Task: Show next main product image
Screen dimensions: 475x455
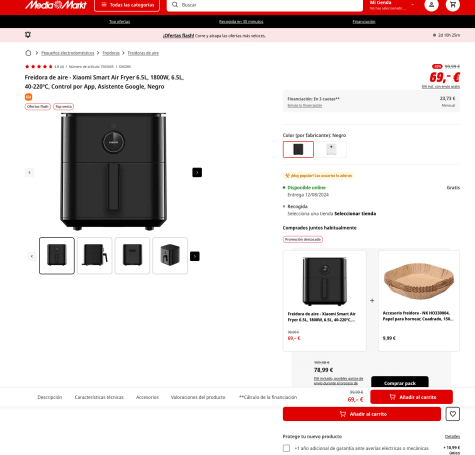Action: tap(197, 172)
